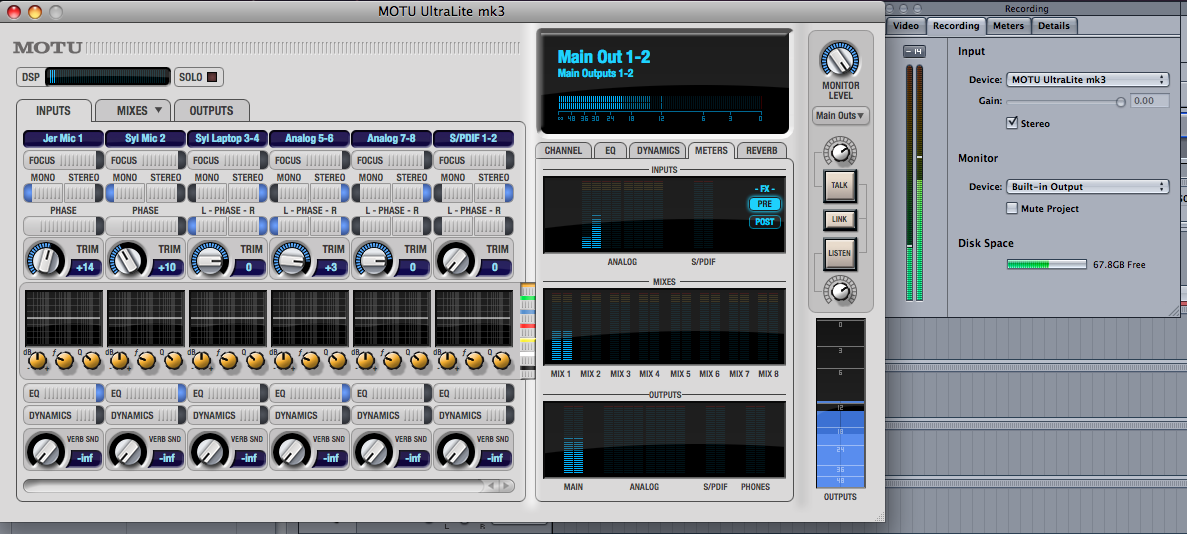
Task: Turn the knob below the LISTEN button
Action: [840, 289]
